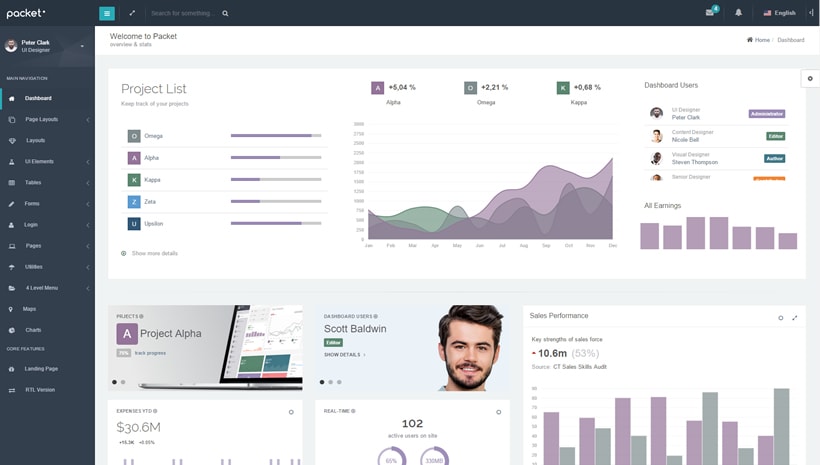Click the Show more details link
This screenshot has width=820, height=465.
pyautogui.click(x=154, y=253)
